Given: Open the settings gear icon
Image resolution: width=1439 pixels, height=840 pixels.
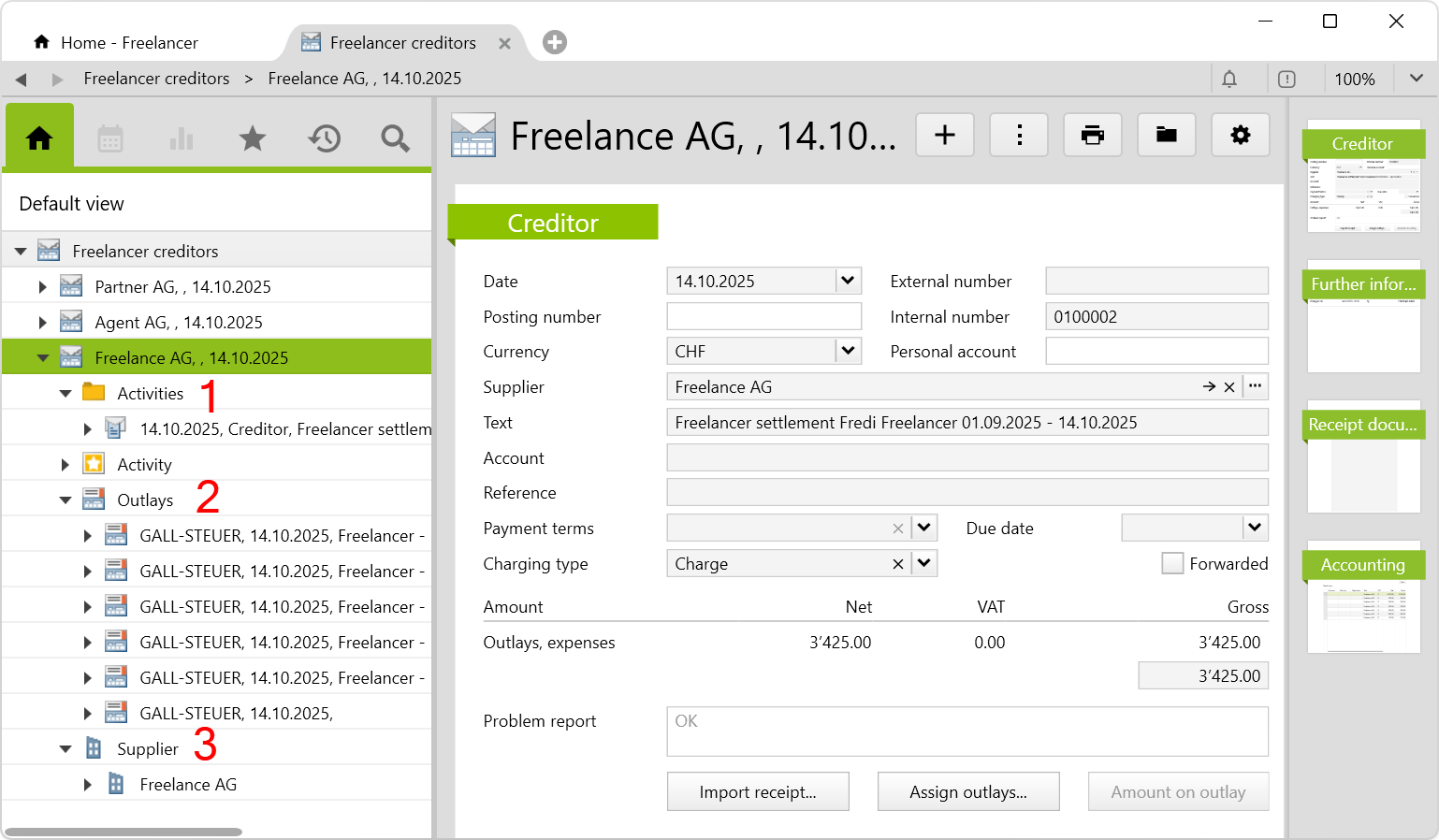Looking at the screenshot, I should tap(1240, 136).
